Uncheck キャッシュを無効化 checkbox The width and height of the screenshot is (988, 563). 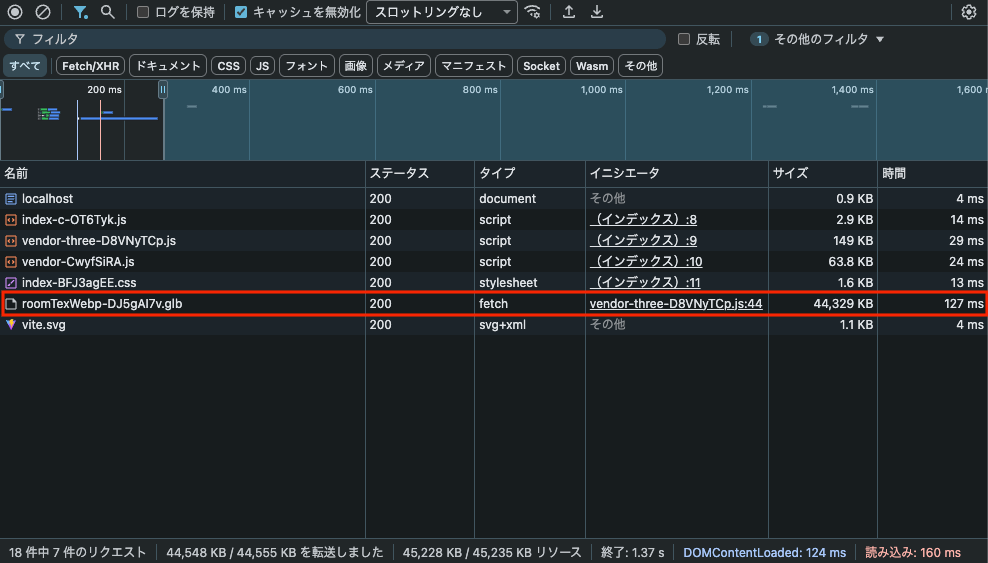click(241, 12)
